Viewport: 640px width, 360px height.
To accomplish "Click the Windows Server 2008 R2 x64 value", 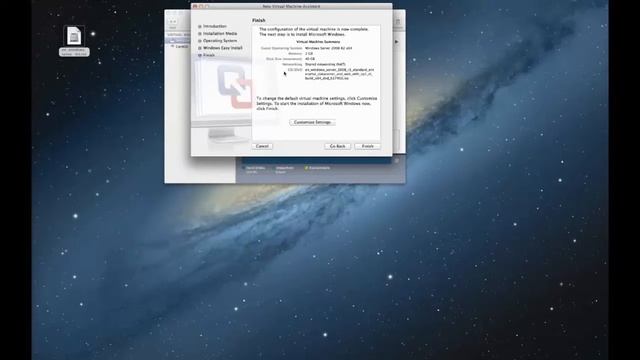I will point(329,48).
